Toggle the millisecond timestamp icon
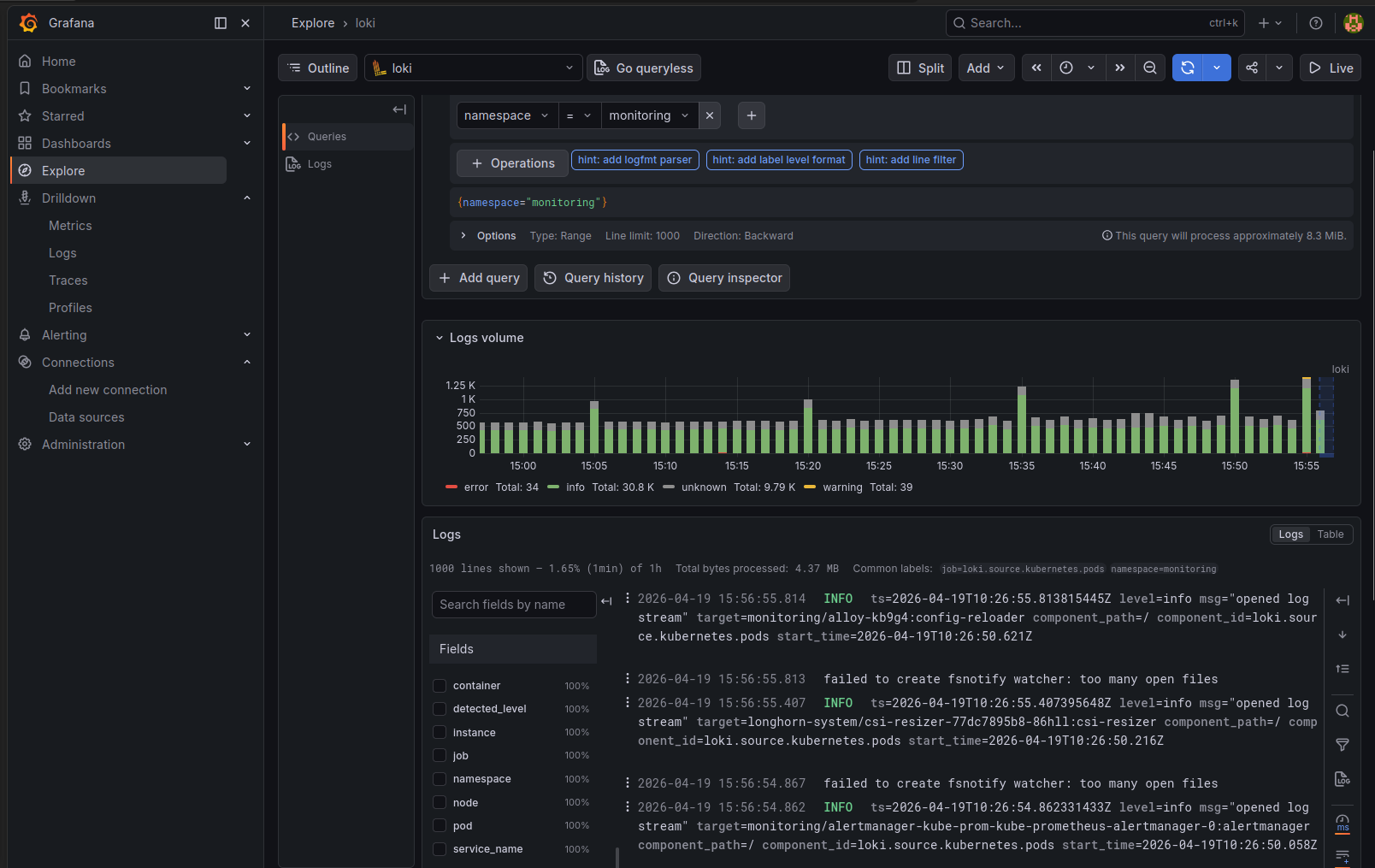The width and height of the screenshot is (1375, 868). click(1343, 823)
